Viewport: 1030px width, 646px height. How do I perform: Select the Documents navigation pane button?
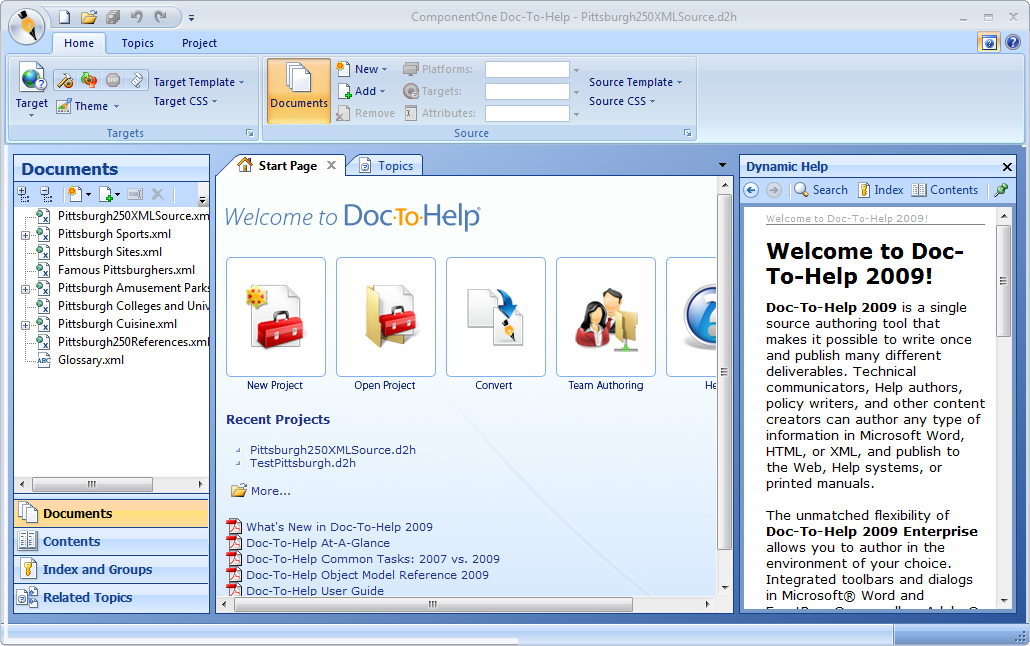[111, 513]
